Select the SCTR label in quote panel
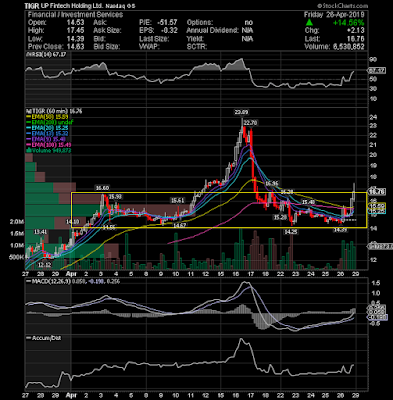This screenshot has height=400, width=393. click(197, 46)
